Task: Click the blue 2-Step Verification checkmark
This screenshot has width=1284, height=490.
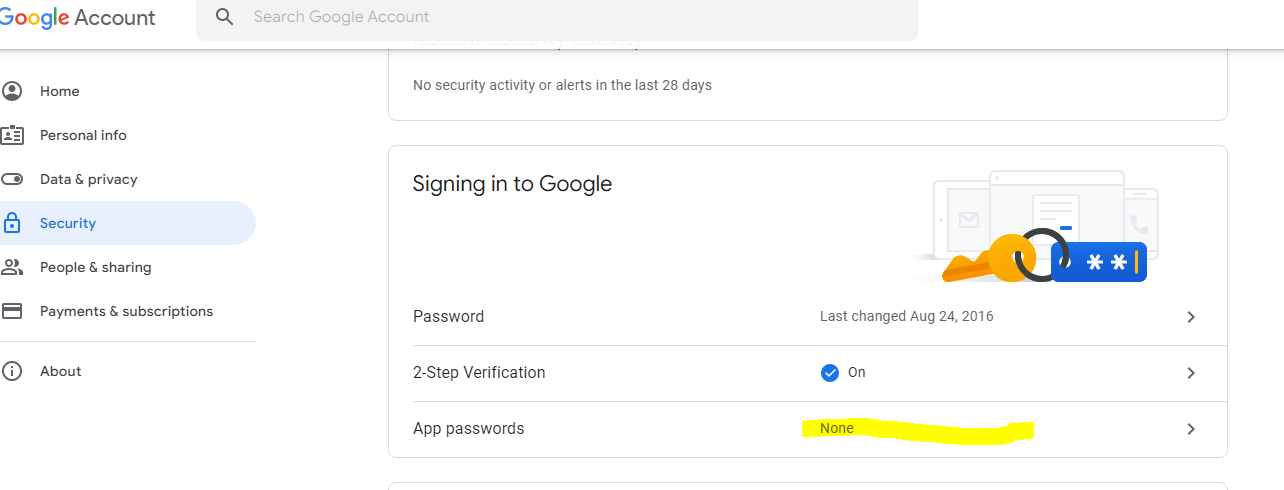Action: pyautogui.click(x=829, y=373)
